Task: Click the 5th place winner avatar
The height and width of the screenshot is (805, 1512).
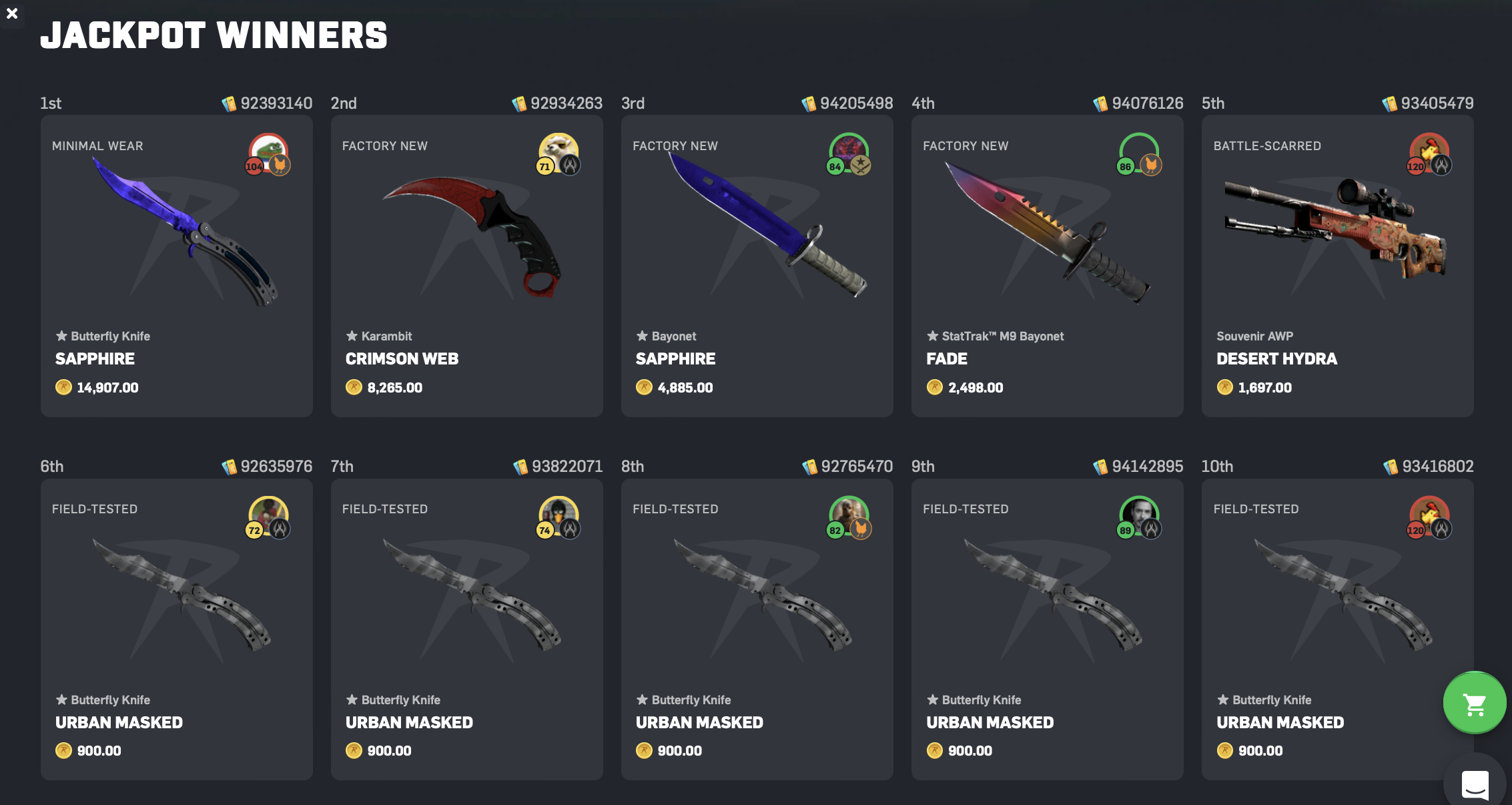Action: 1429,153
